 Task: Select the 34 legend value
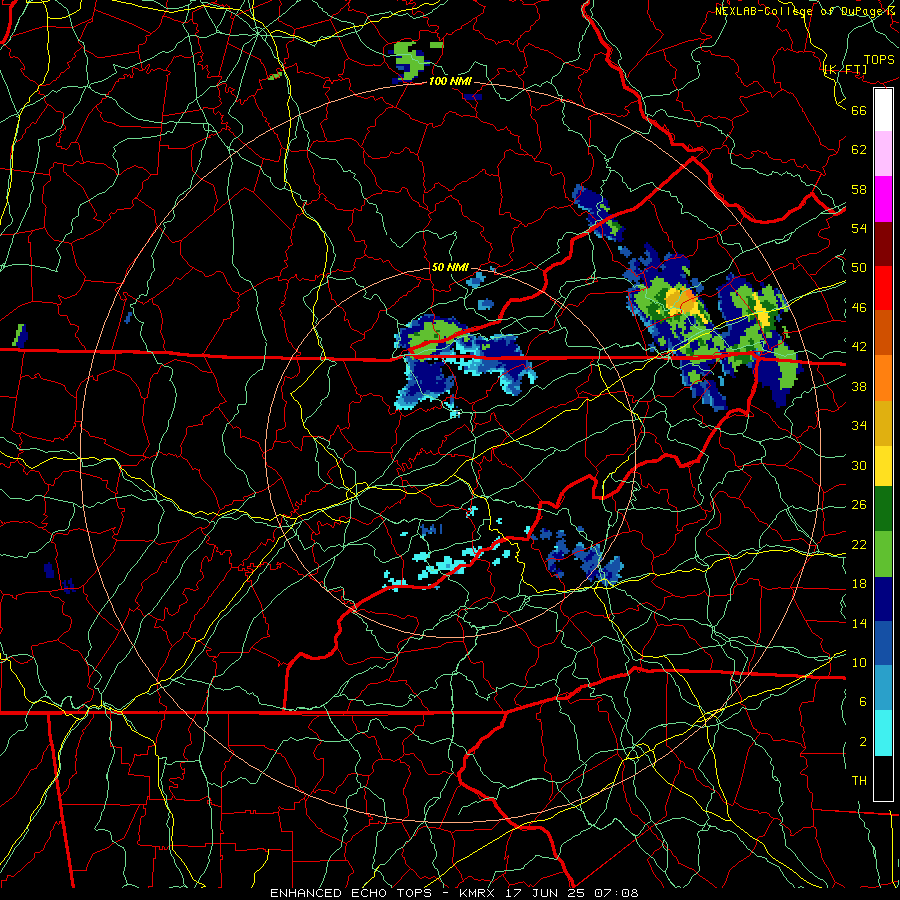click(859, 426)
